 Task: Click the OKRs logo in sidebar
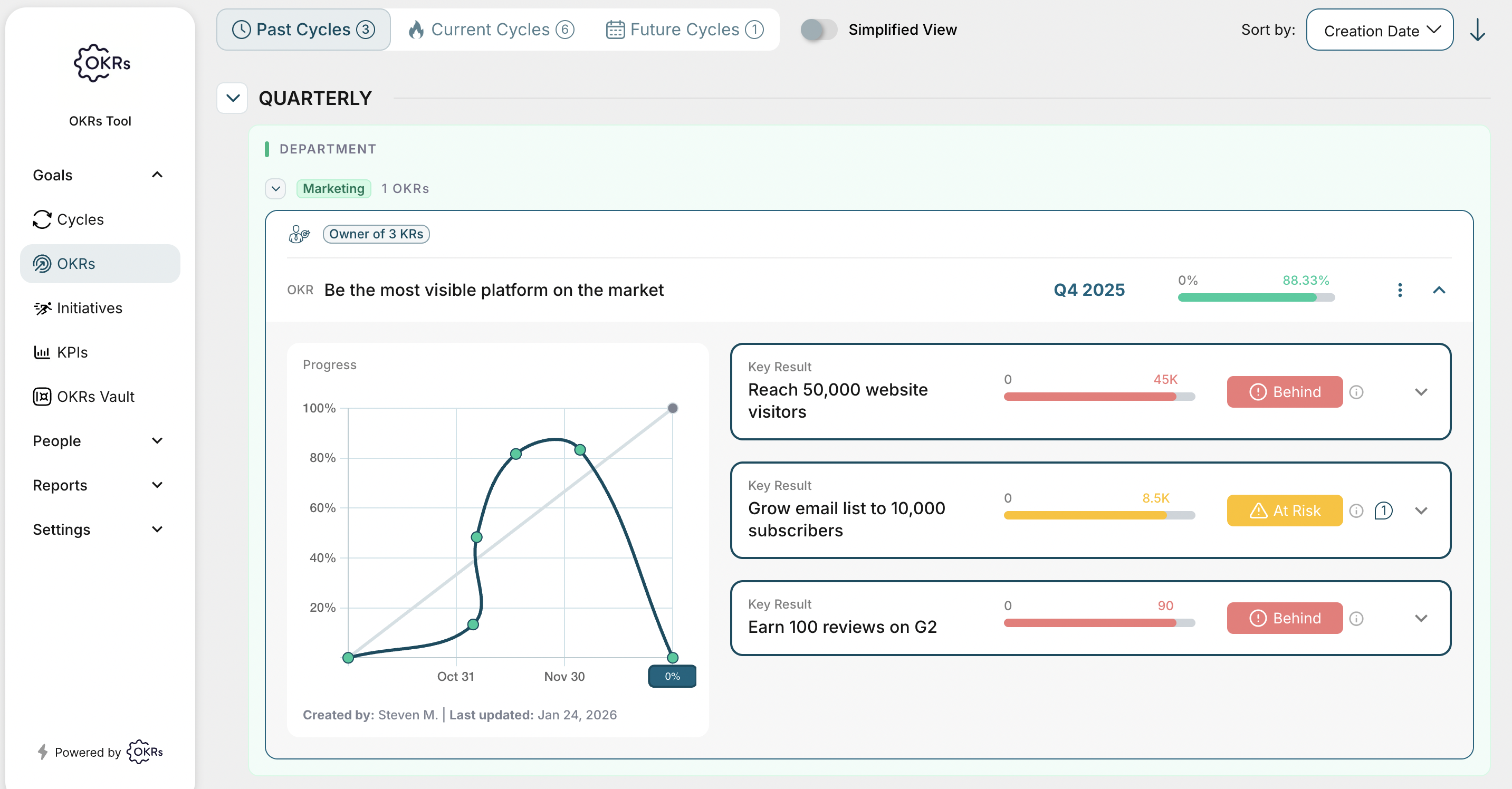(101, 63)
